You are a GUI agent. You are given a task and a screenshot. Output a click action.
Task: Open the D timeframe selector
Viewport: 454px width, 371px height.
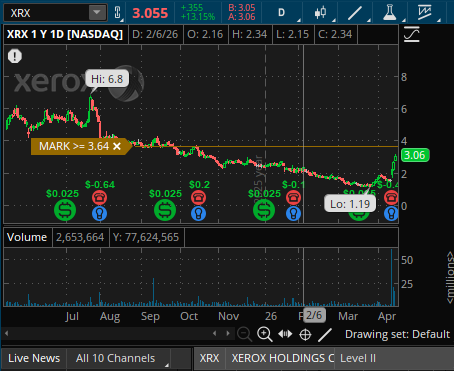[x=282, y=13]
